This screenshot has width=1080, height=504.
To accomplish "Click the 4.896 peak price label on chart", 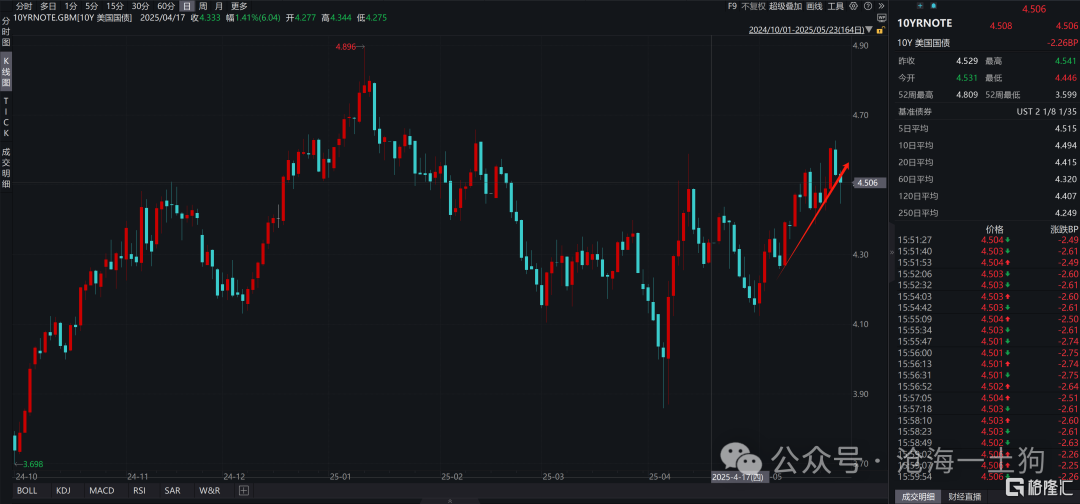I will pyautogui.click(x=346, y=47).
